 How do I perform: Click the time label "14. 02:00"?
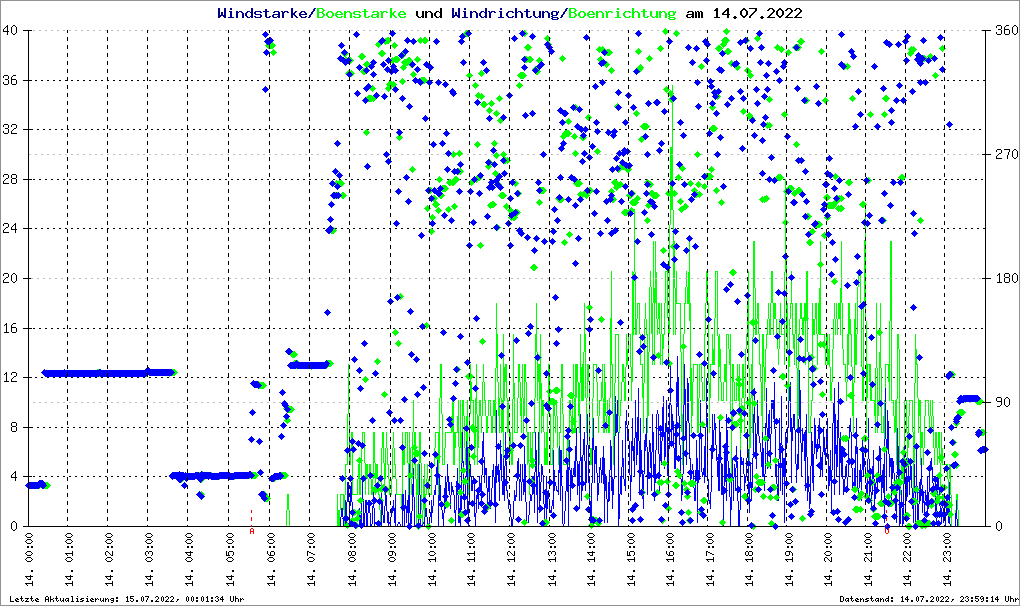(x=109, y=559)
